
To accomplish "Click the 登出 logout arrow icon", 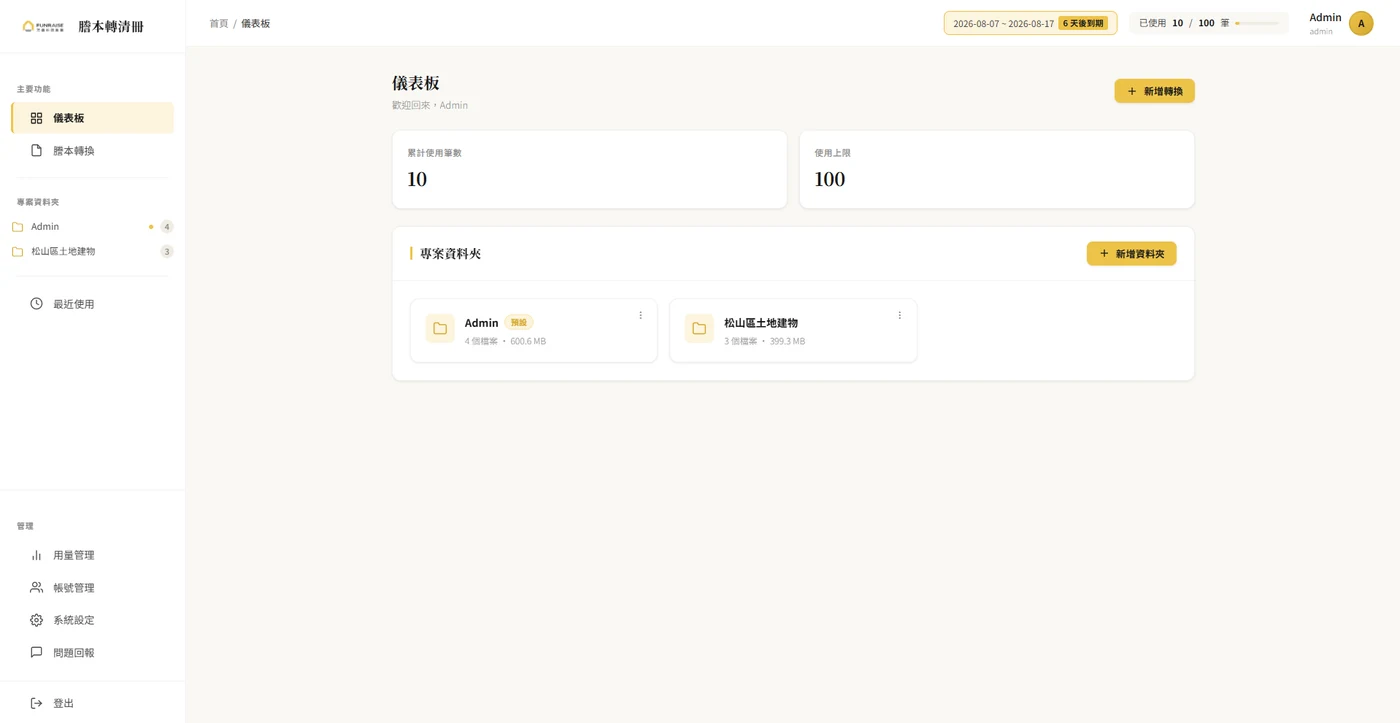I will [36, 703].
